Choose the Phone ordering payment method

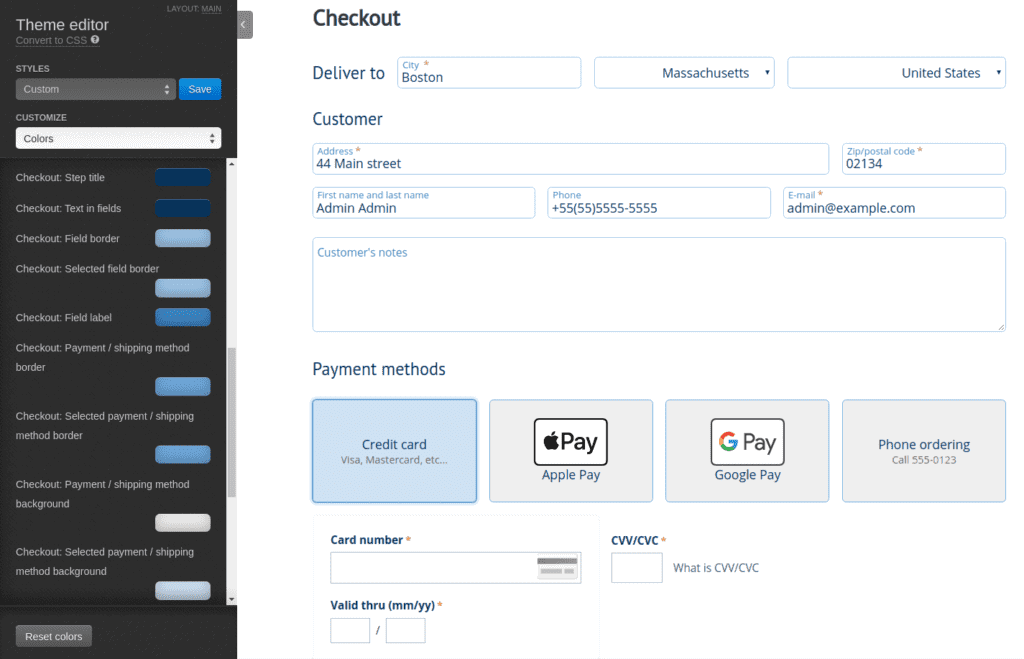(x=923, y=451)
